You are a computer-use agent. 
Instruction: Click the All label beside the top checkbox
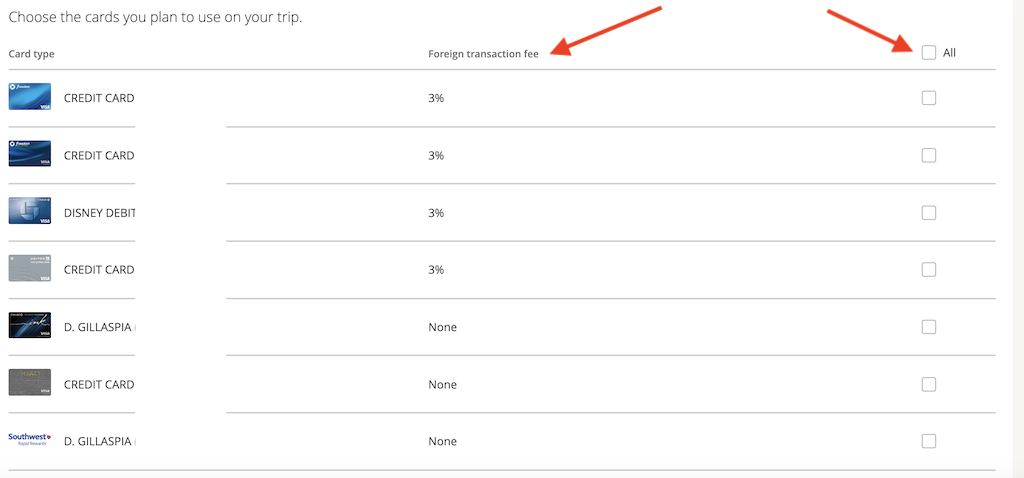(949, 53)
